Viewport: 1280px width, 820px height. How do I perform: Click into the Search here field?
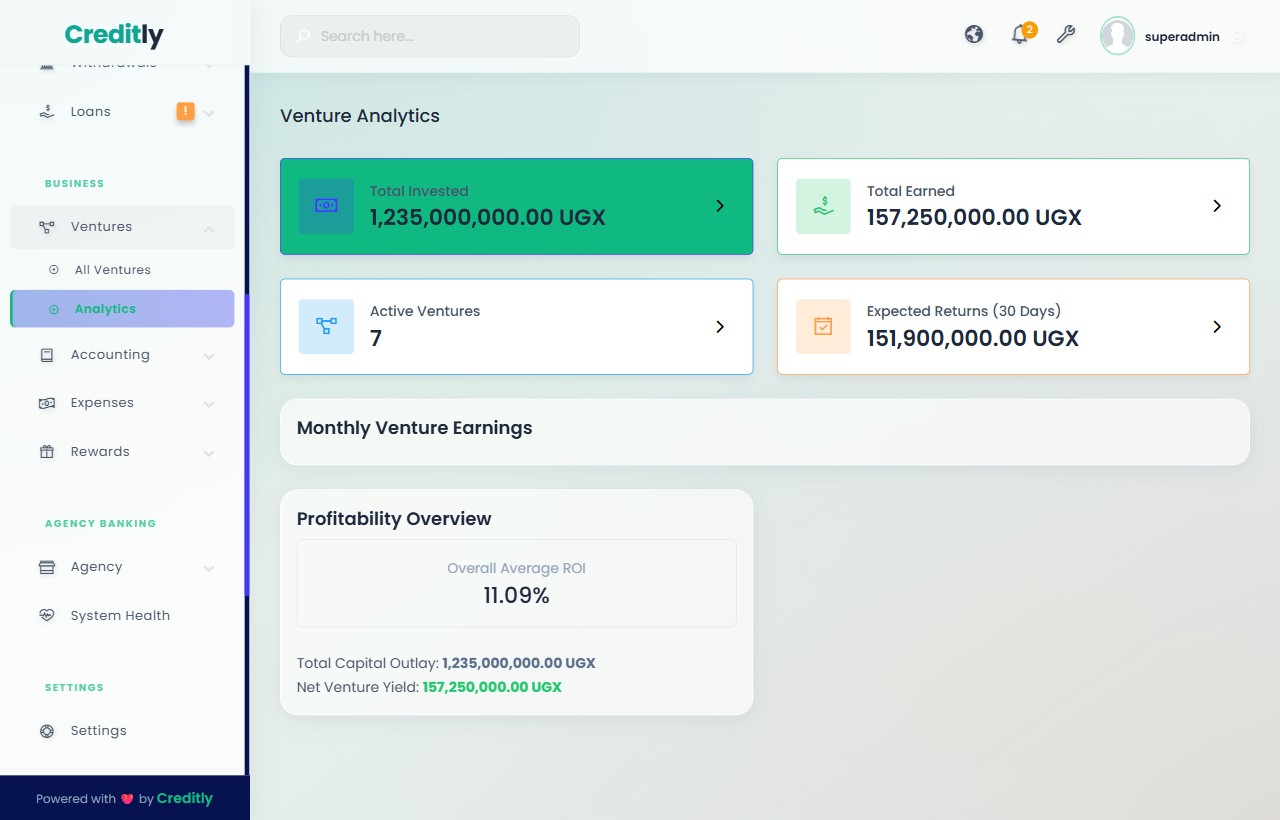(430, 36)
